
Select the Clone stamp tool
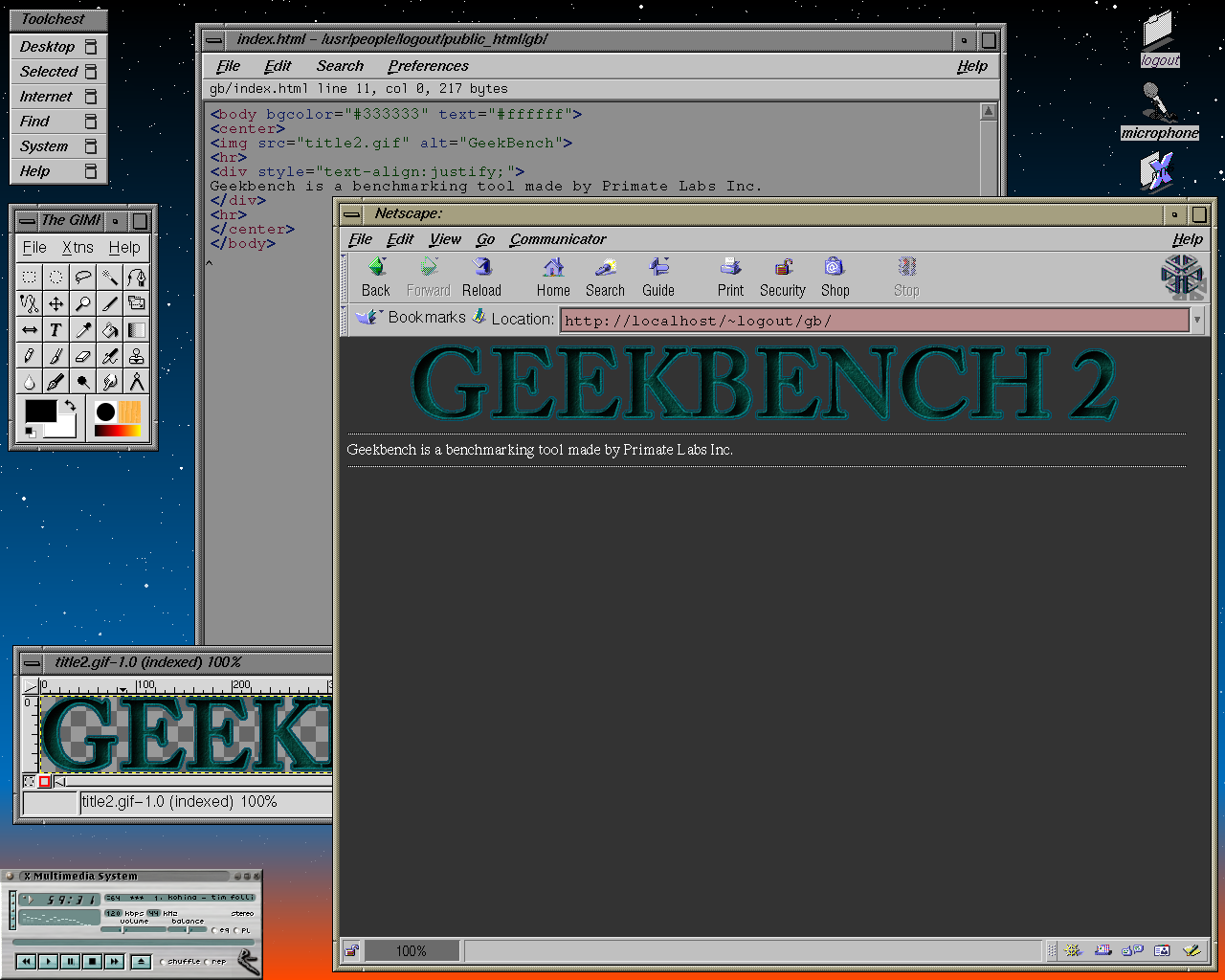tap(137, 357)
